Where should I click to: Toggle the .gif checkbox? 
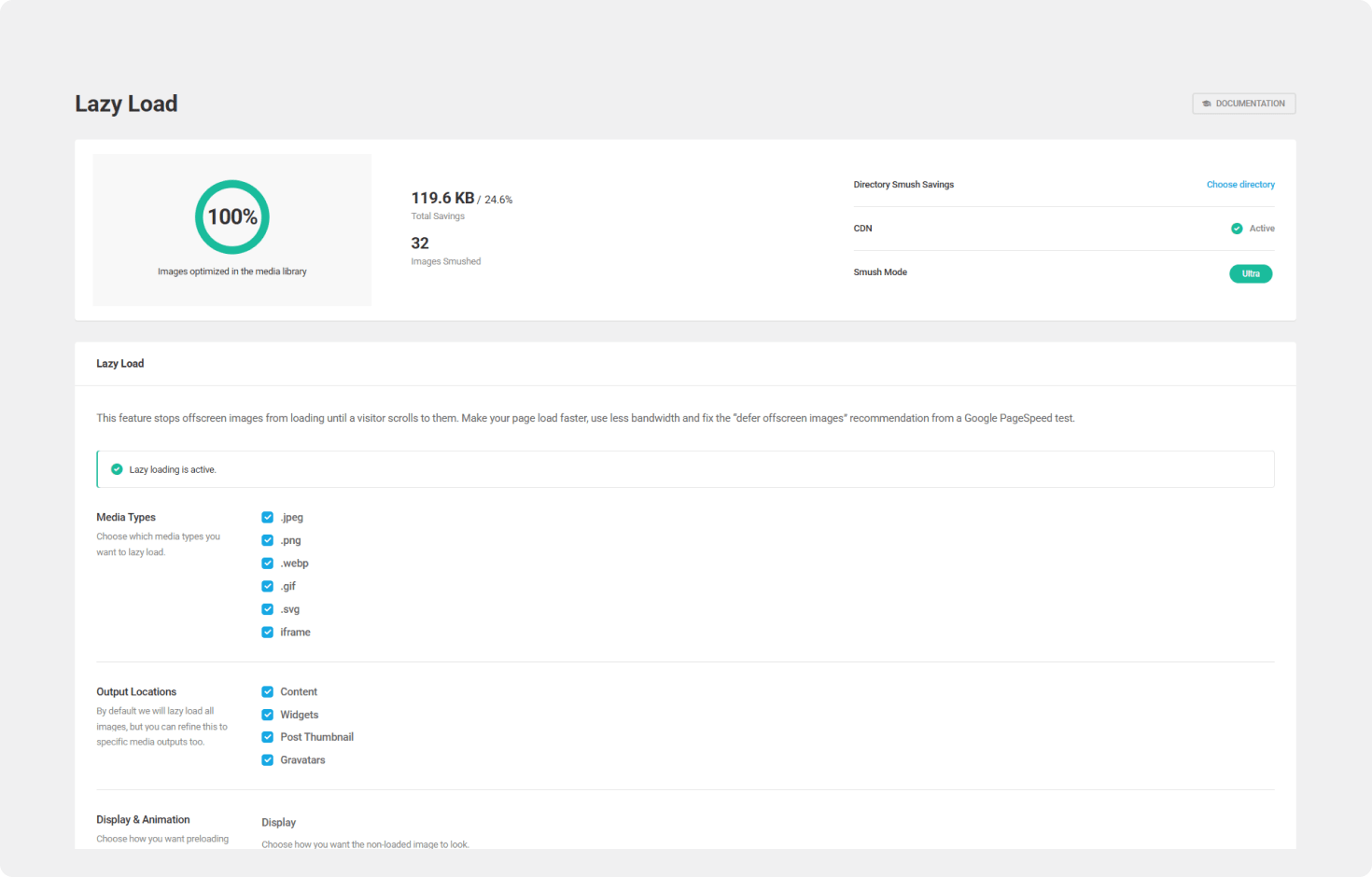[x=268, y=587]
